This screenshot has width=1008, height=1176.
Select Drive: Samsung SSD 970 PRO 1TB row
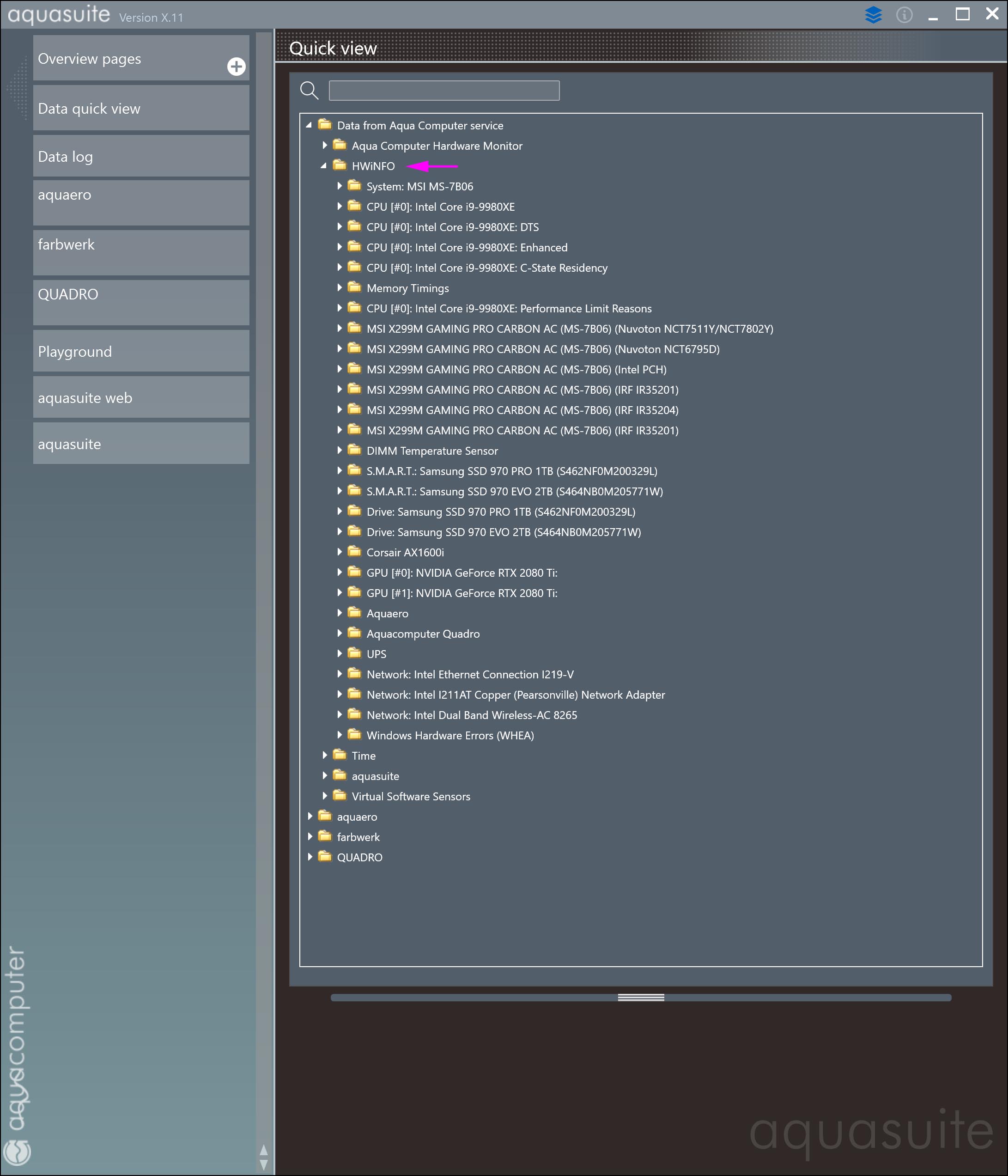click(x=501, y=512)
